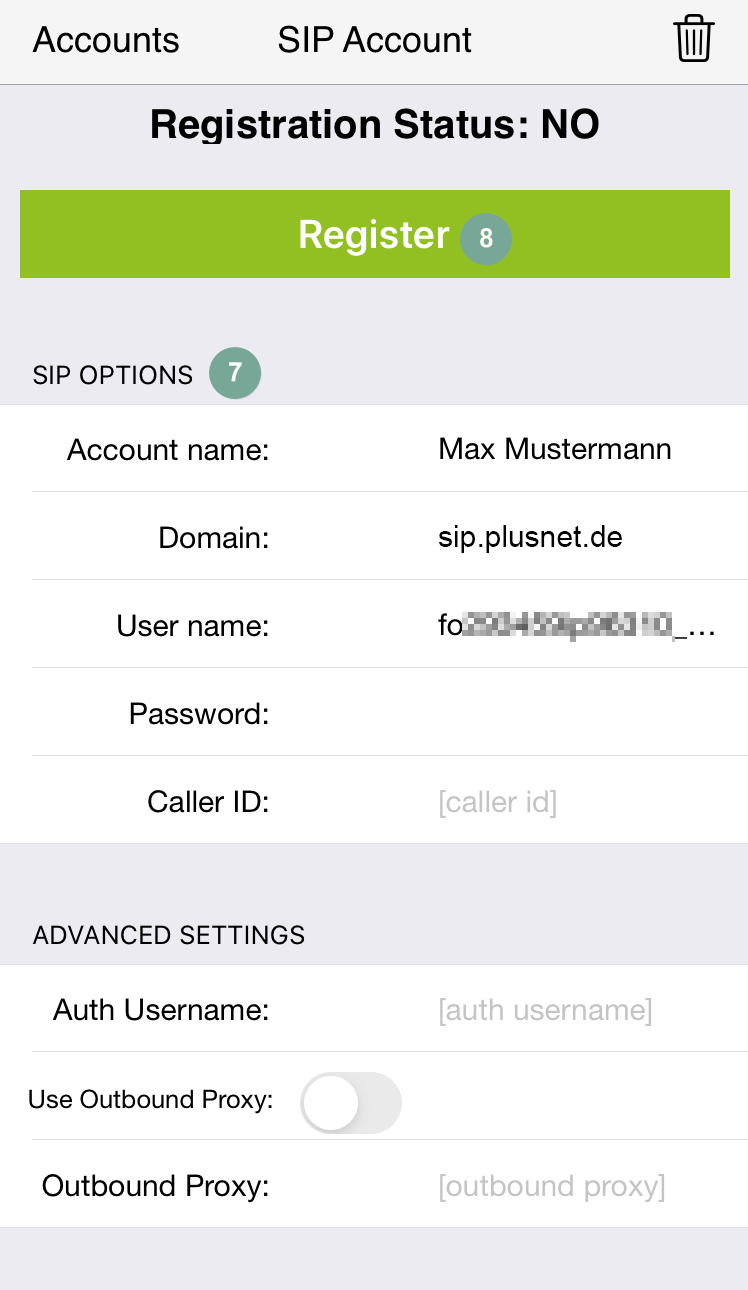Toggle the Use Outbound Proxy switch

(x=351, y=1102)
